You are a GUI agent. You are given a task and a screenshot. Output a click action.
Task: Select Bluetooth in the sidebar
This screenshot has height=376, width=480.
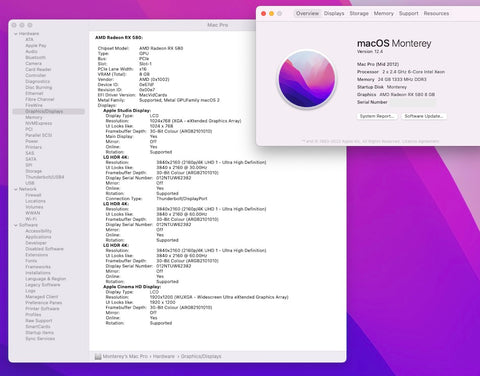coord(35,57)
